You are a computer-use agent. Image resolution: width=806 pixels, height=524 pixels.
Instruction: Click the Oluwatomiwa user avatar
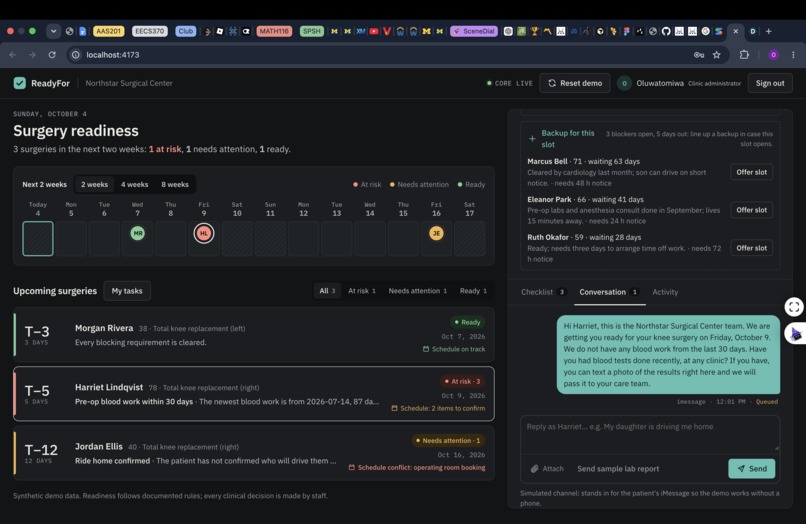(x=624, y=83)
